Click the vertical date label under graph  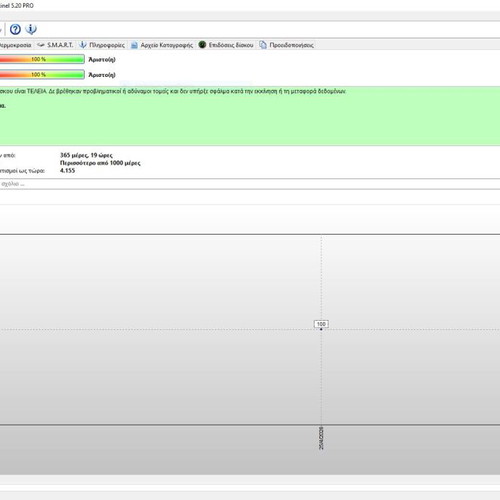coord(321,438)
